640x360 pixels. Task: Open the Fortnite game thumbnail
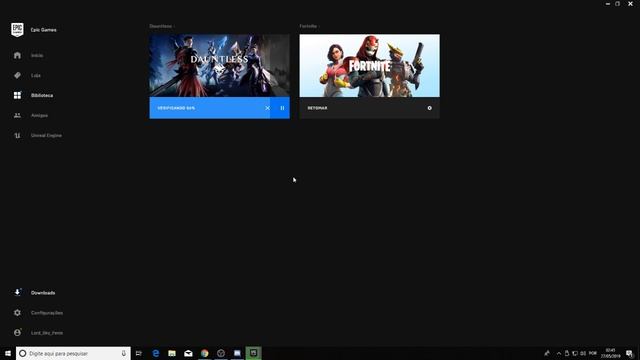[x=370, y=65]
